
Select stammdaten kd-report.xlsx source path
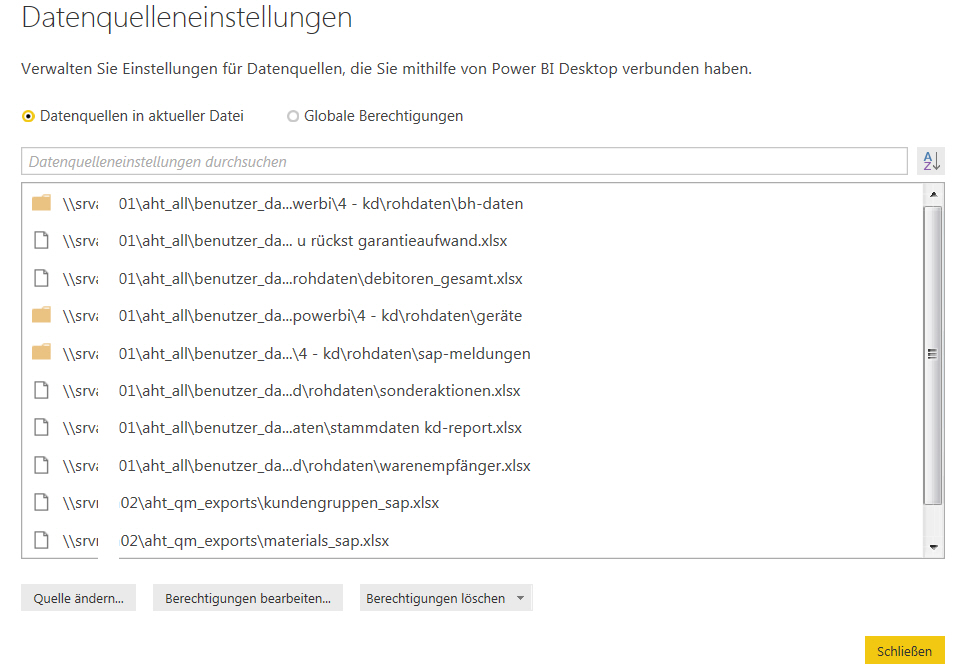(x=292, y=428)
